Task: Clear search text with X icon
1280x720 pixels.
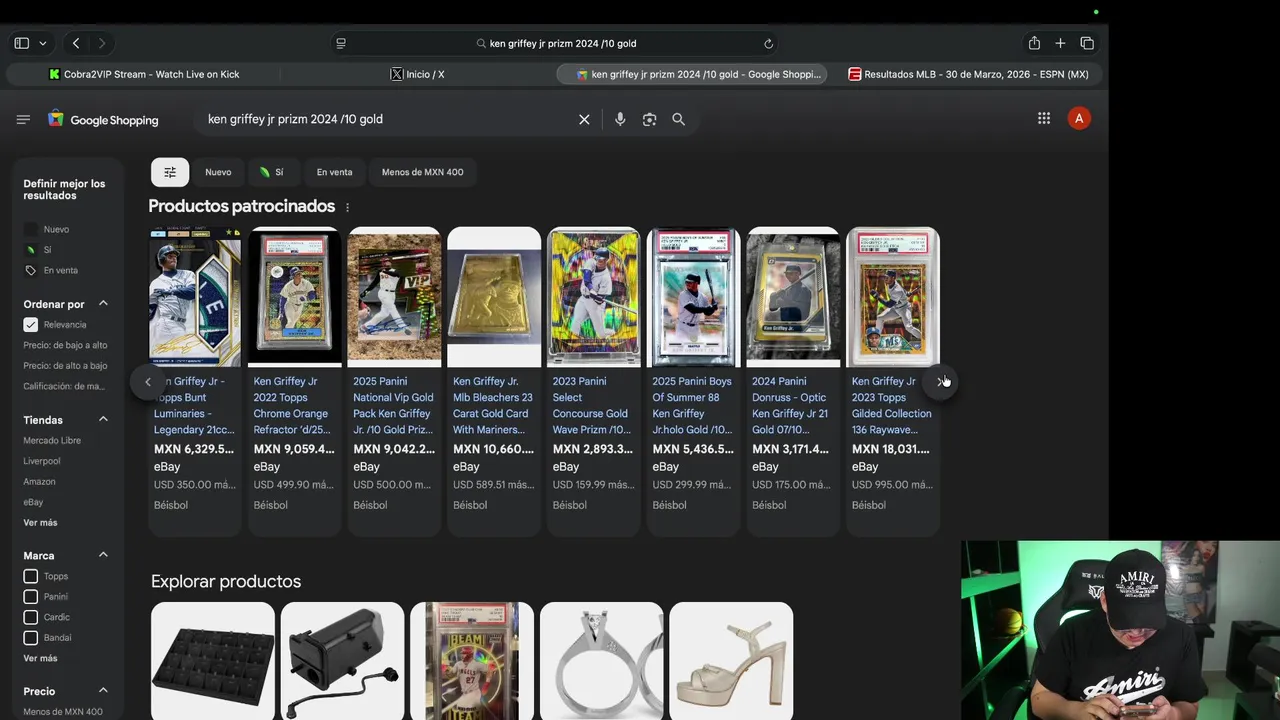Action: point(584,119)
